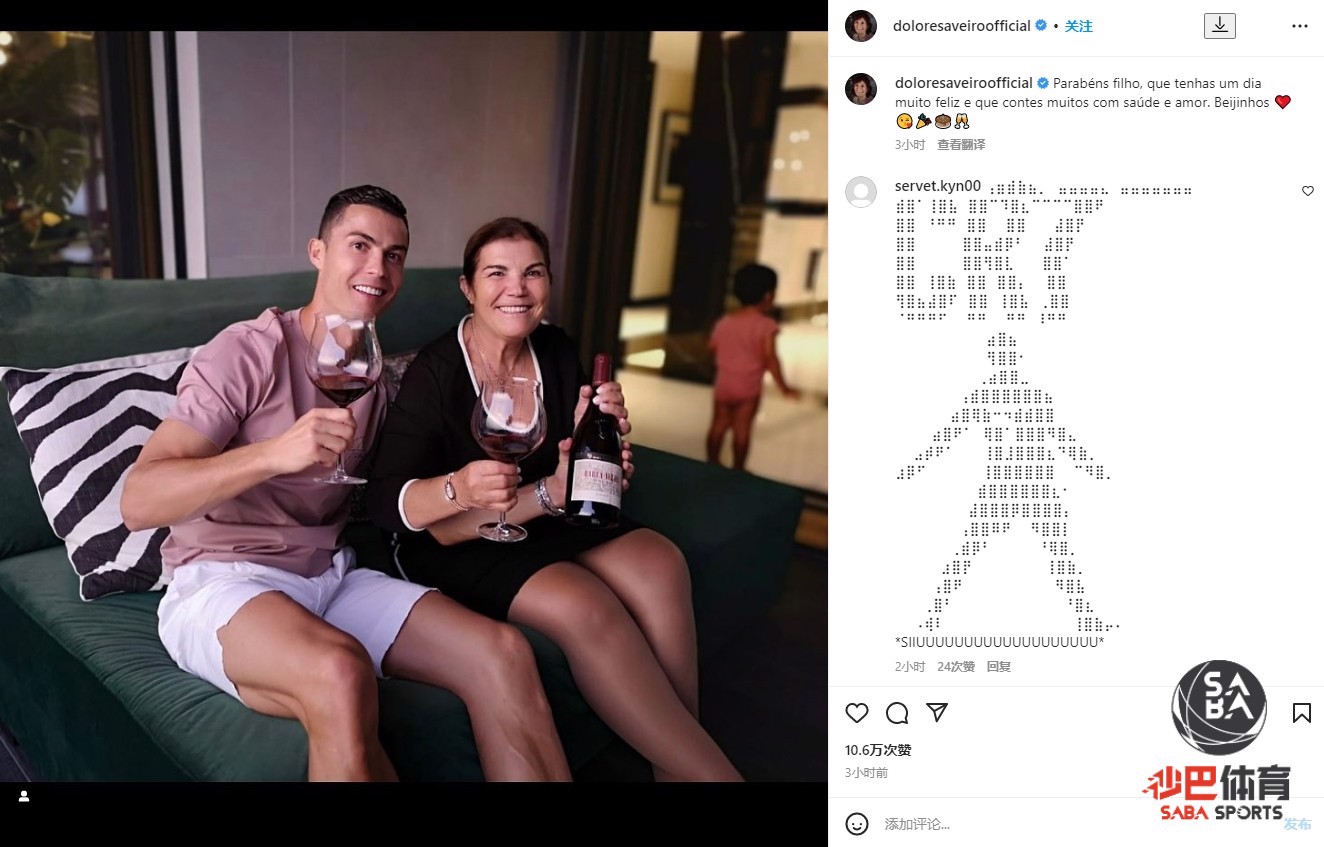Open doloresaveiroofficial profile from header username
The image size is (1324, 847).
(x=961, y=26)
